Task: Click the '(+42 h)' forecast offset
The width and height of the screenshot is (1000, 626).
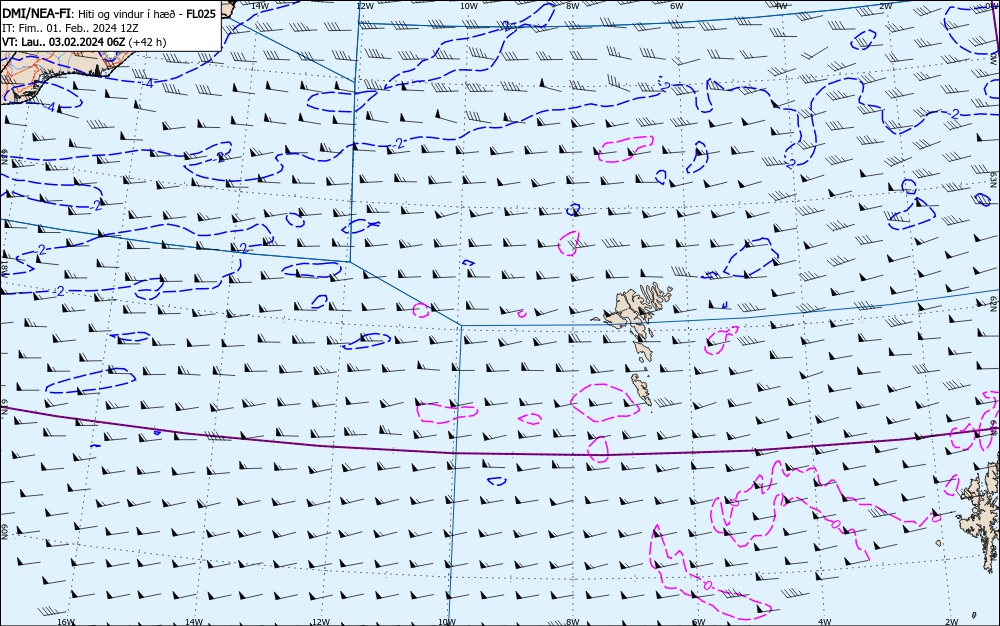Action: point(147,42)
